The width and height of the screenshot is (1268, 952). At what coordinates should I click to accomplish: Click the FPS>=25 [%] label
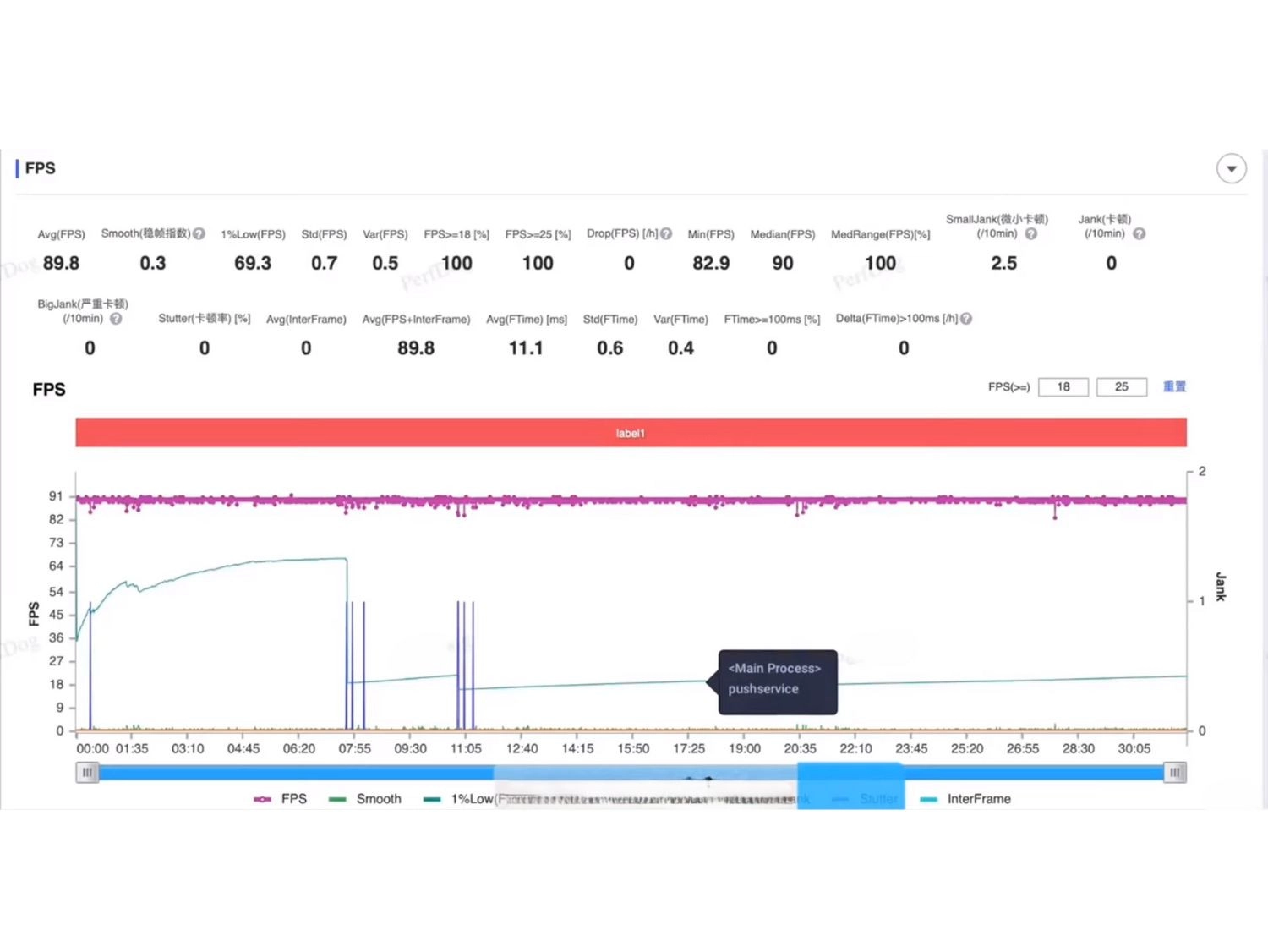(x=538, y=234)
